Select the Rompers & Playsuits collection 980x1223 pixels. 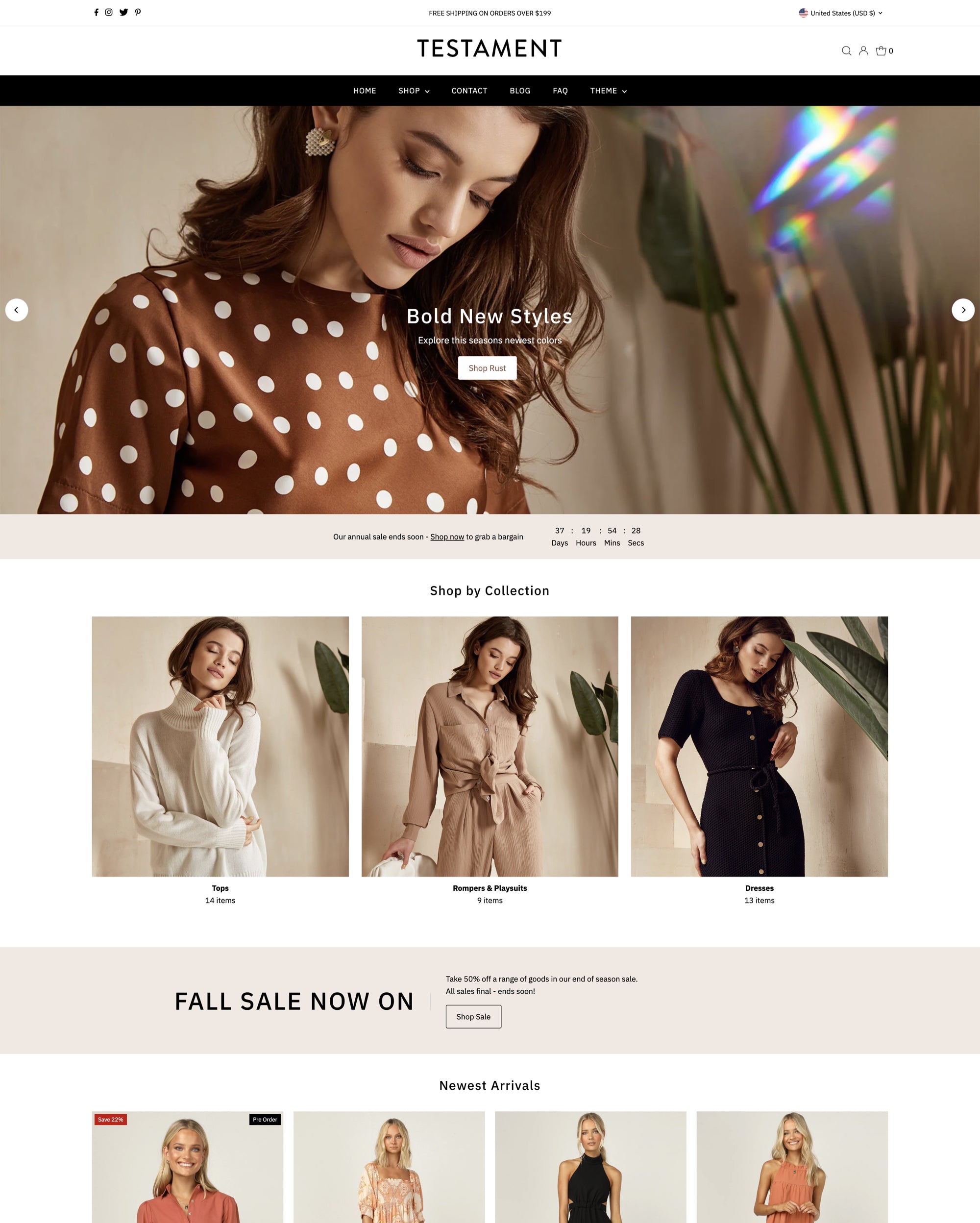pyautogui.click(x=489, y=745)
